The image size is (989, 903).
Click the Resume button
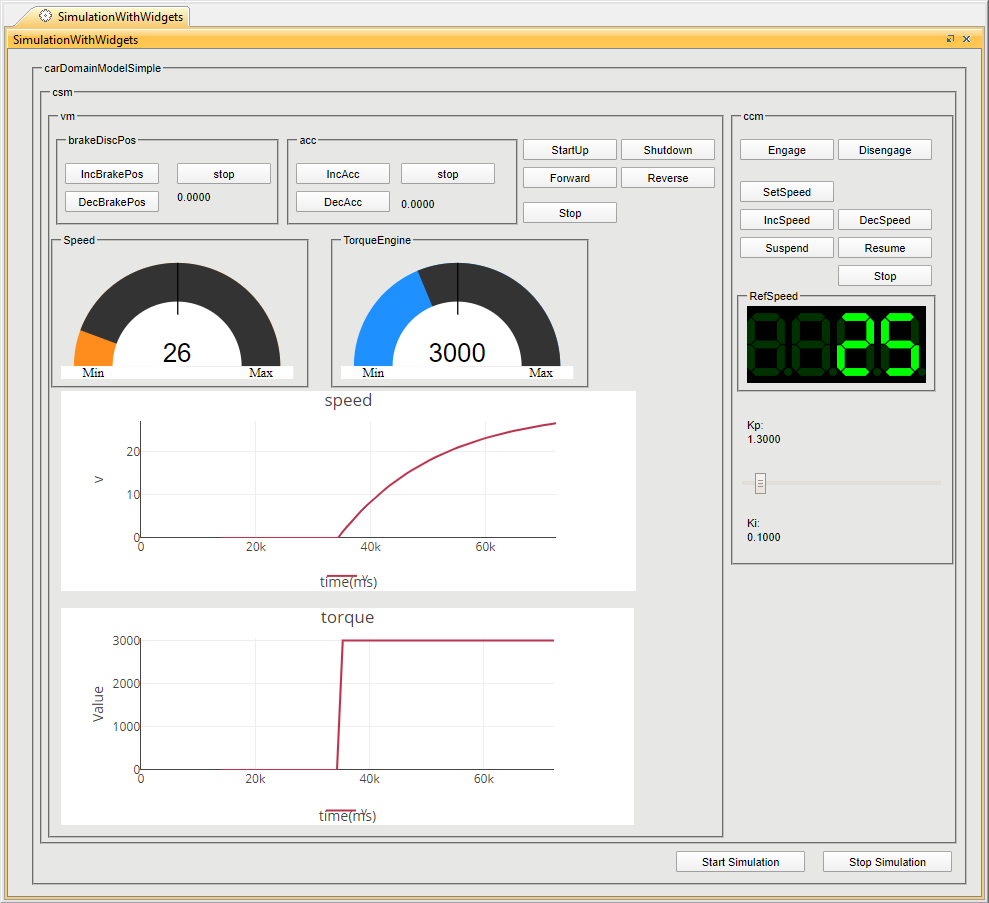pyautogui.click(x=884, y=248)
